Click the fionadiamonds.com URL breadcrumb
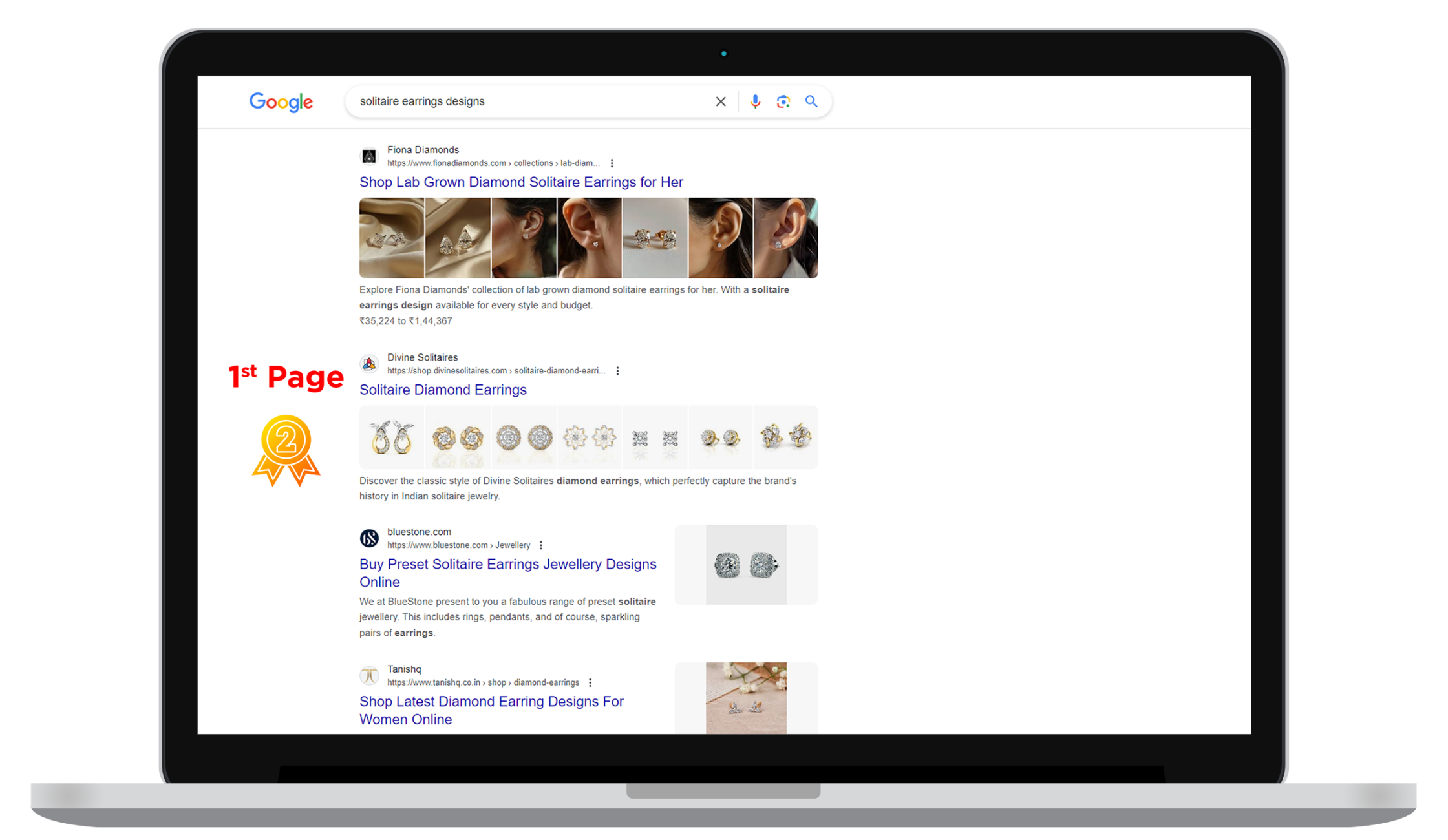Viewport: 1448px width, 840px height. click(493, 163)
